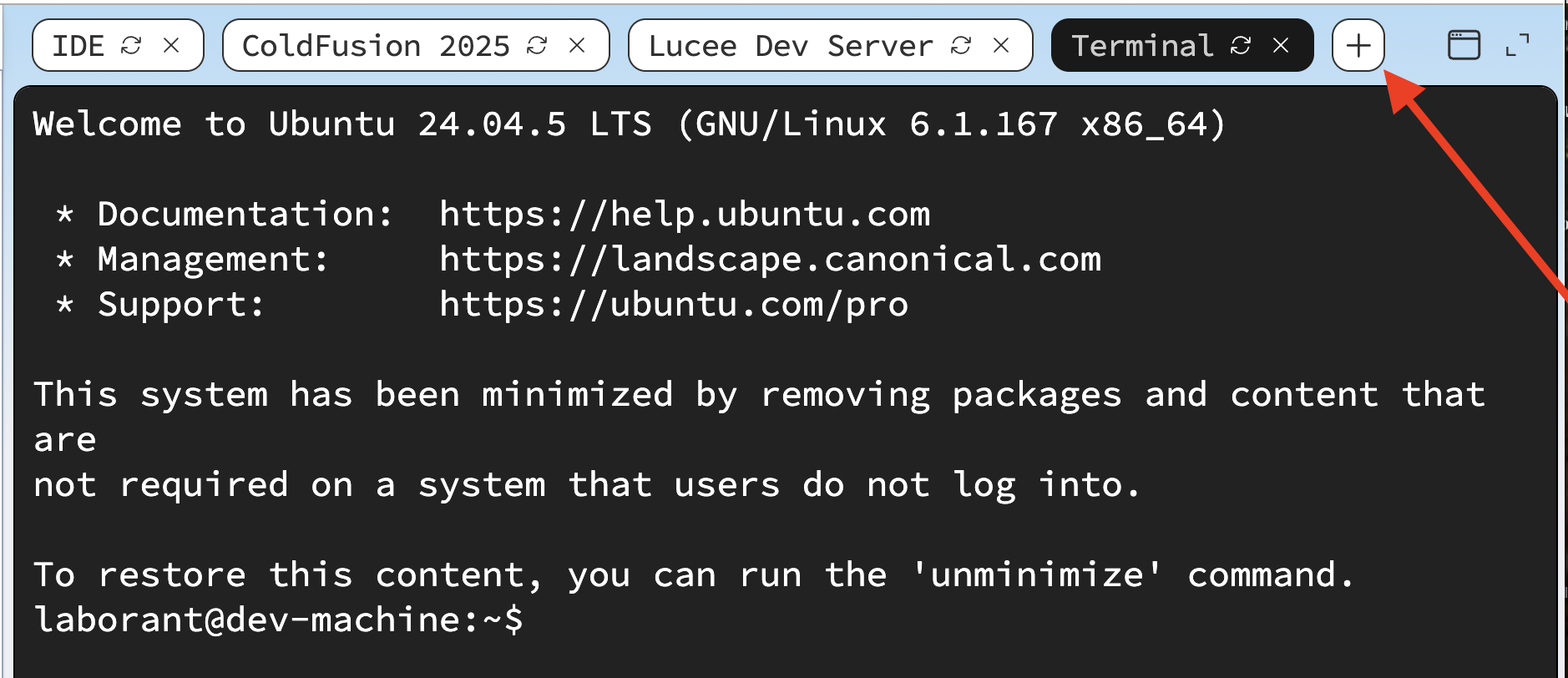This screenshot has height=678, width=1568.
Task: Reload the Terminal tab
Action: 1241,45
